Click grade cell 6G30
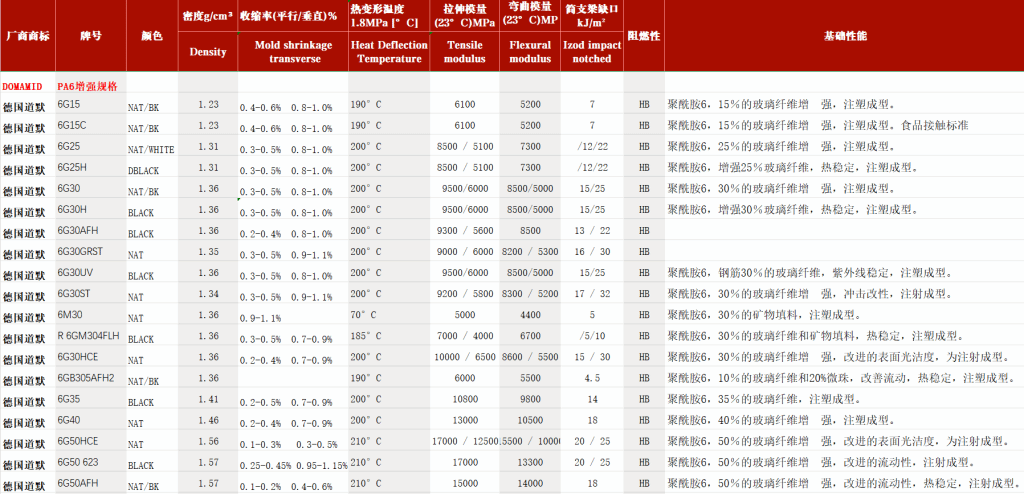Image resolution: width=1024 pixels, height=494 pixels. [x=69, y=188]
